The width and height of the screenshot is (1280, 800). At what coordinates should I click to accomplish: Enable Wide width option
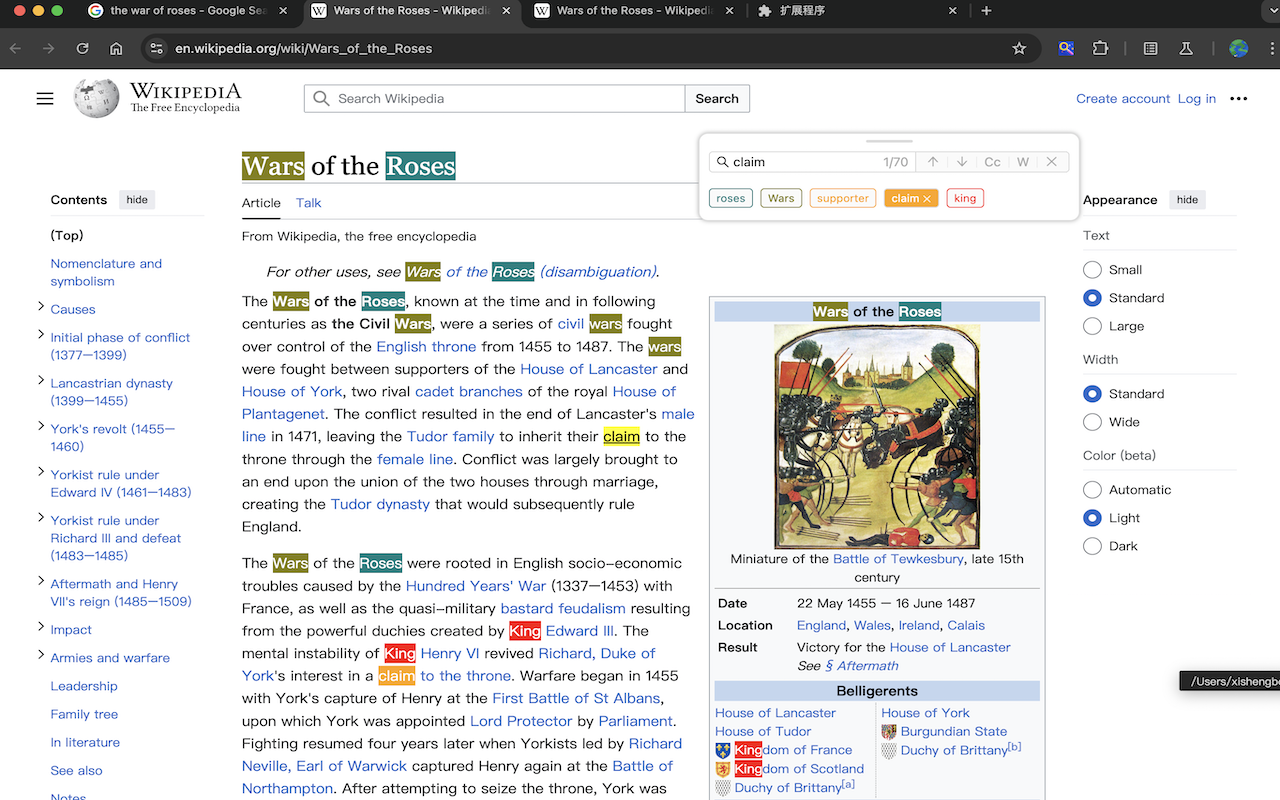pyautogui.click(x=1092, y=421)
